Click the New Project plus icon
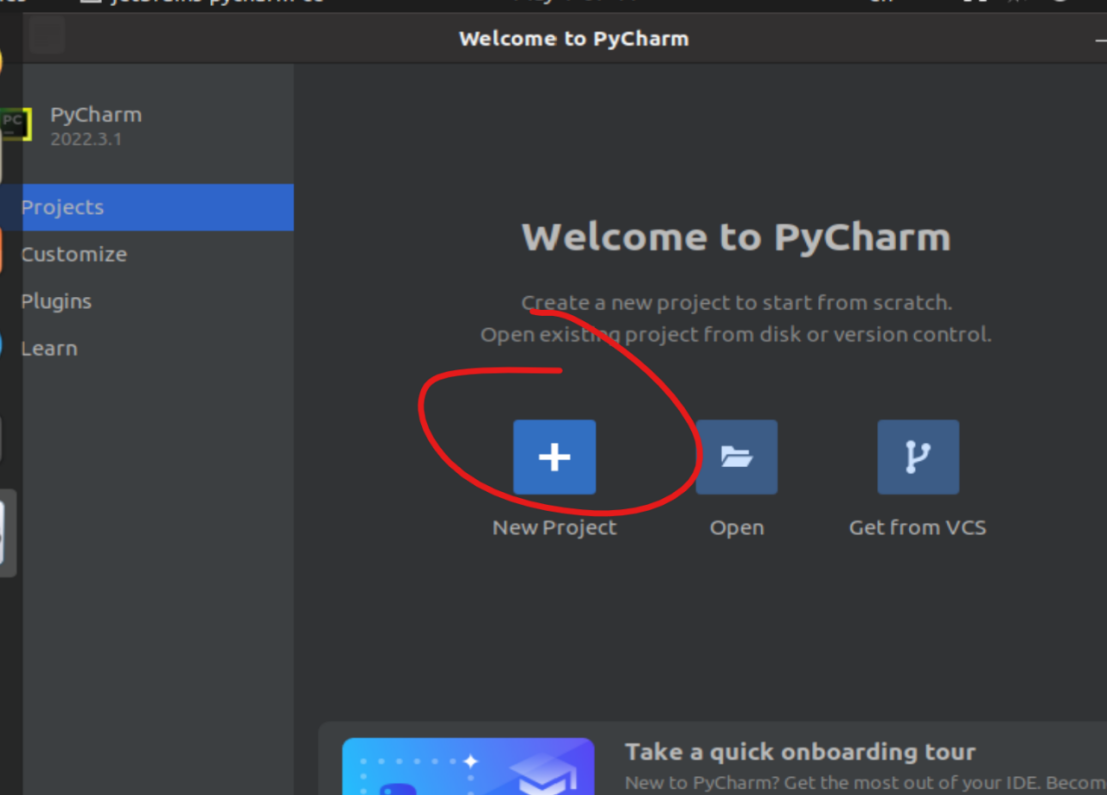Viewport: 1107px width, 796px height. pyautogui.click(x=554, y=457)
